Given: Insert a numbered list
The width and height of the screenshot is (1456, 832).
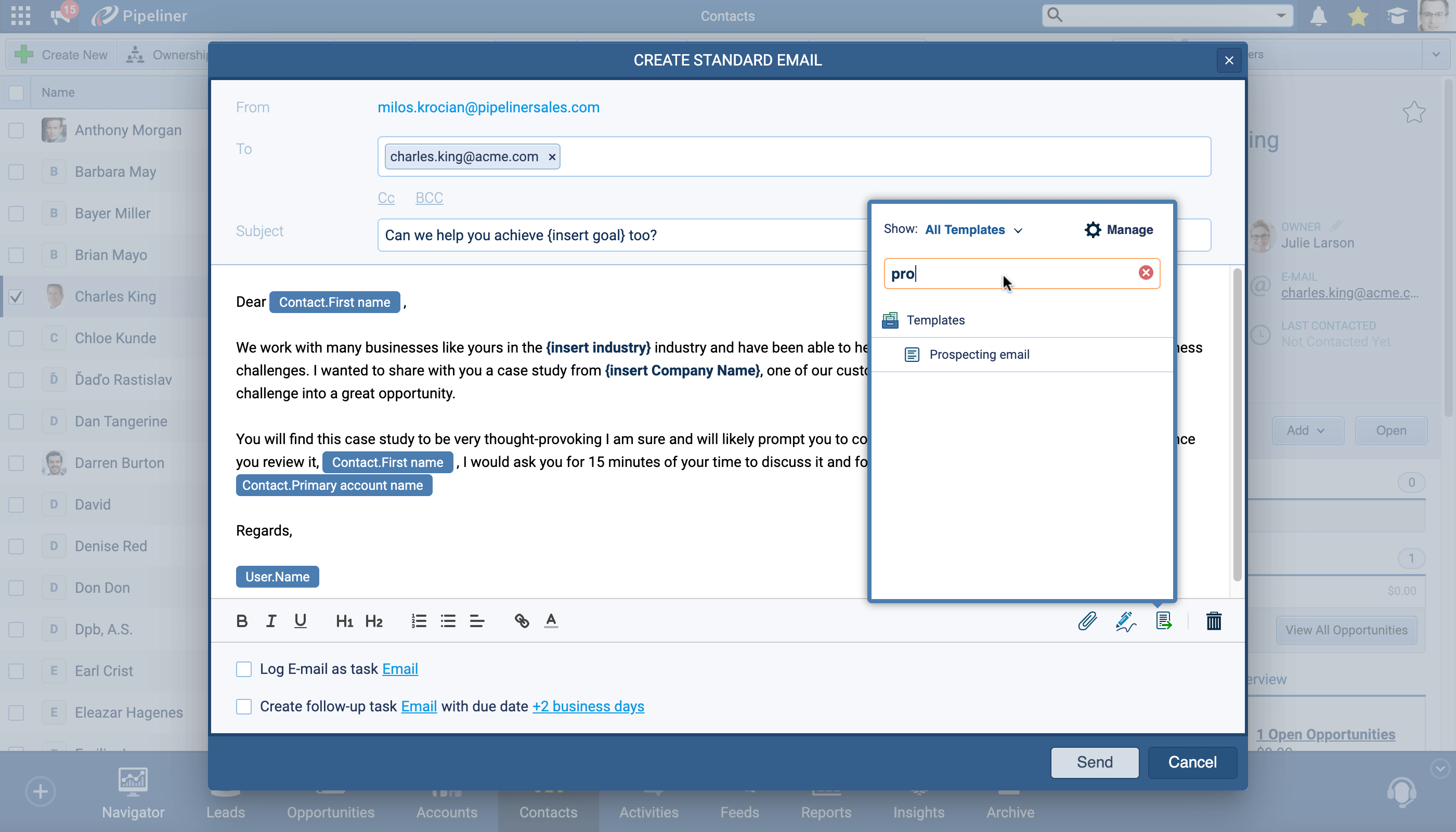Looking at the screenshot, I should coord(418,620).
